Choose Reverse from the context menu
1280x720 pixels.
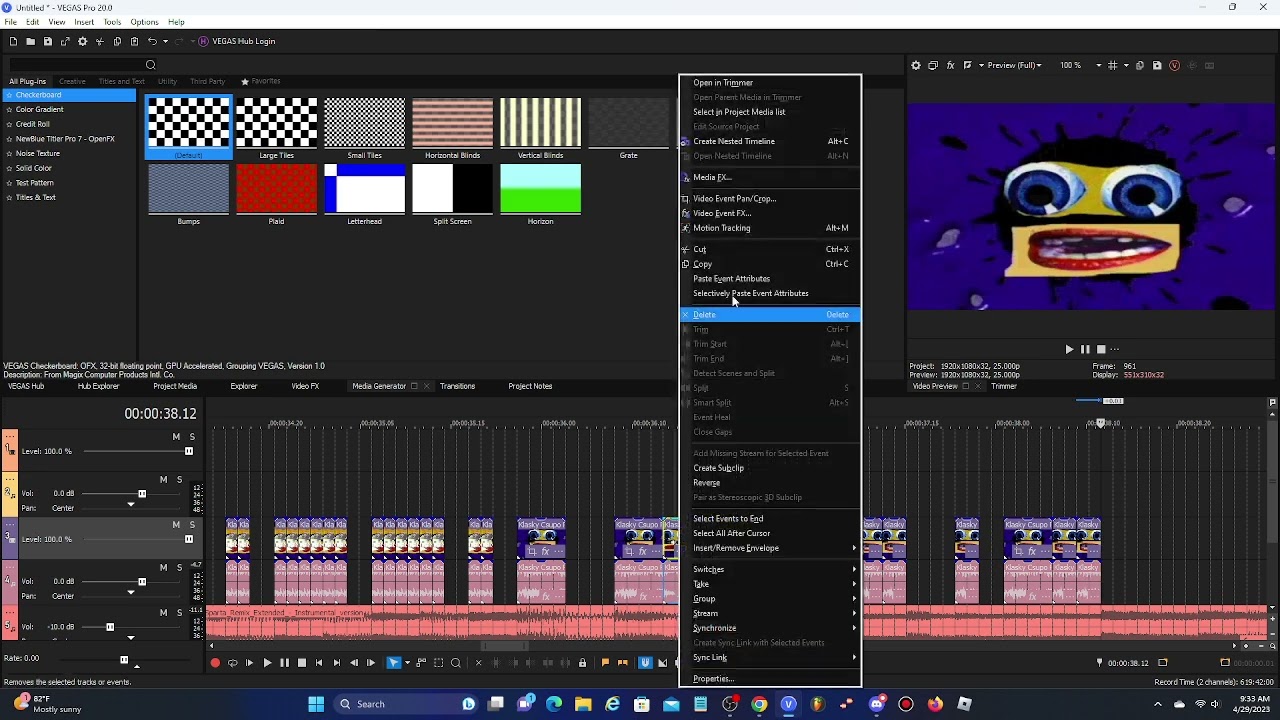770,483
